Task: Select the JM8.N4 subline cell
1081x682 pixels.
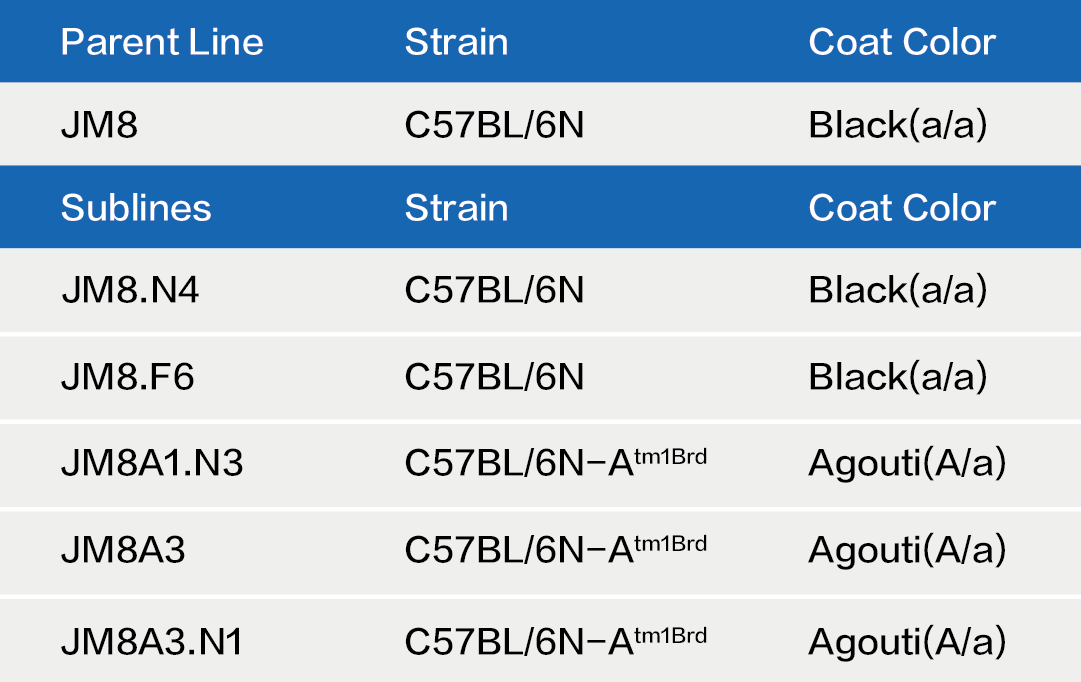Action: point(130,290)
